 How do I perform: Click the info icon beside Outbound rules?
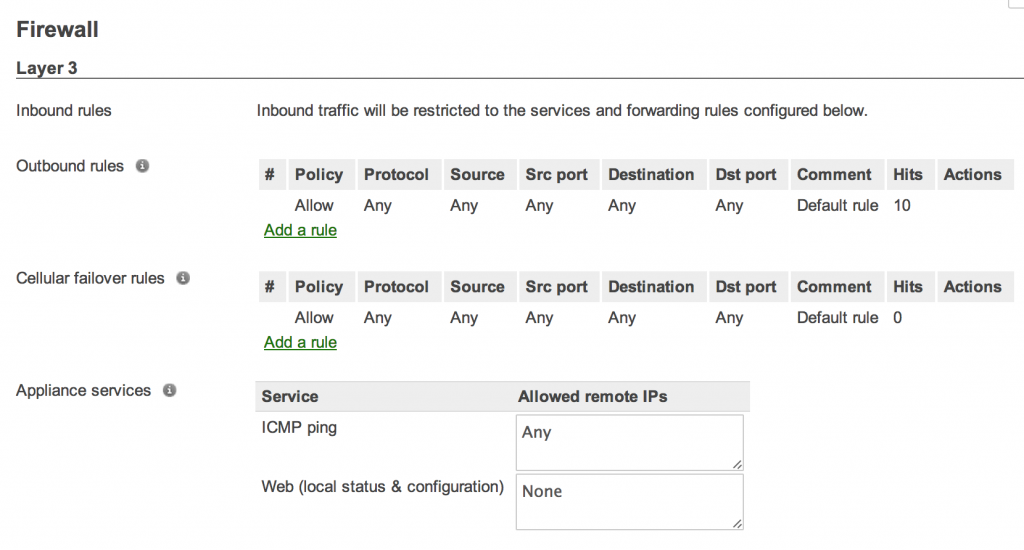click(142, 166)
